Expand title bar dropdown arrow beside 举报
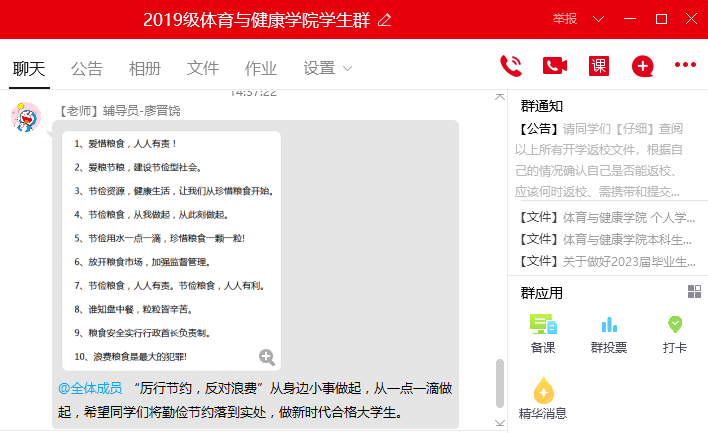Viewport: 708px width, 433px height. (x=599, y=19)
